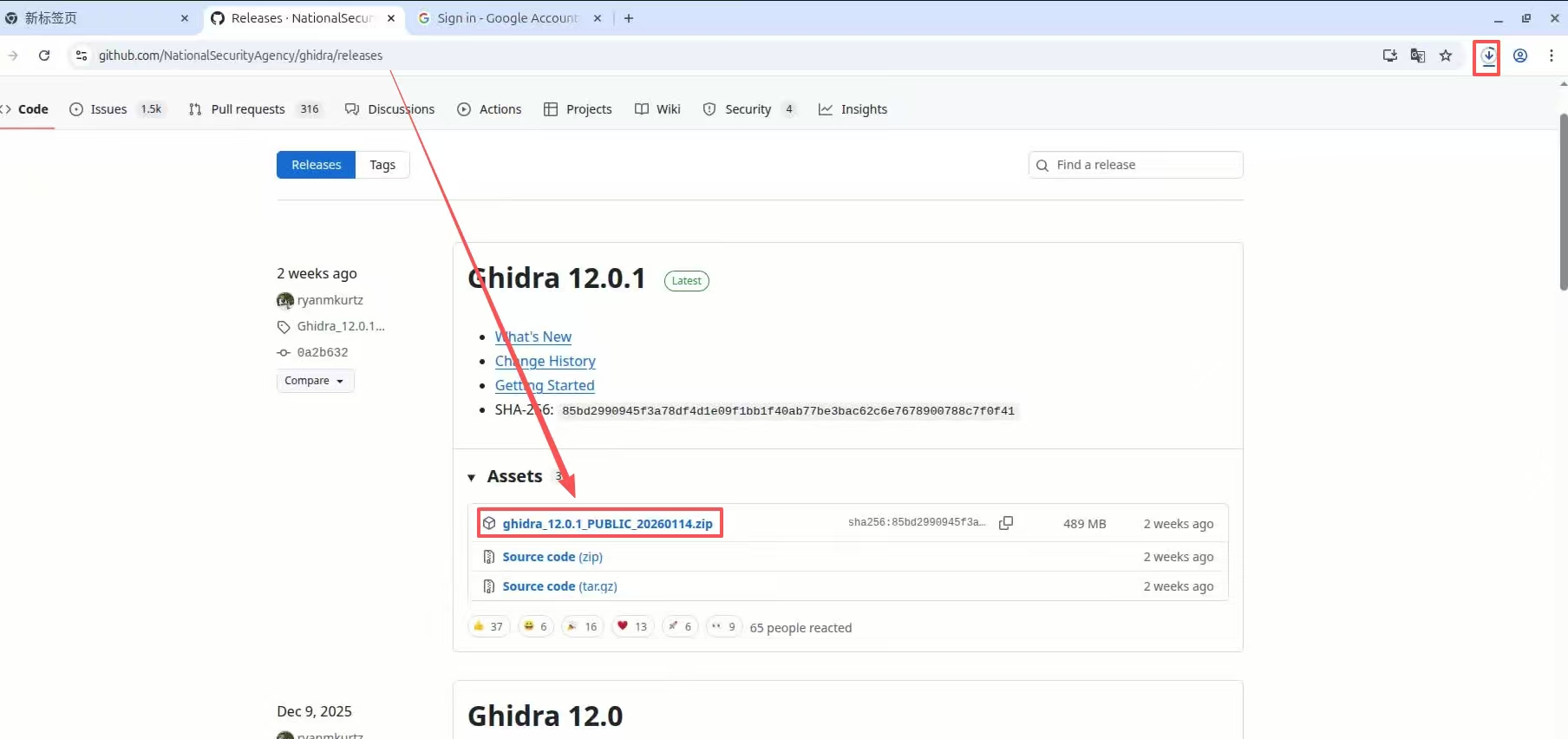Focus the Find a release search field
1568x739 pixels.
(1136, 165)
